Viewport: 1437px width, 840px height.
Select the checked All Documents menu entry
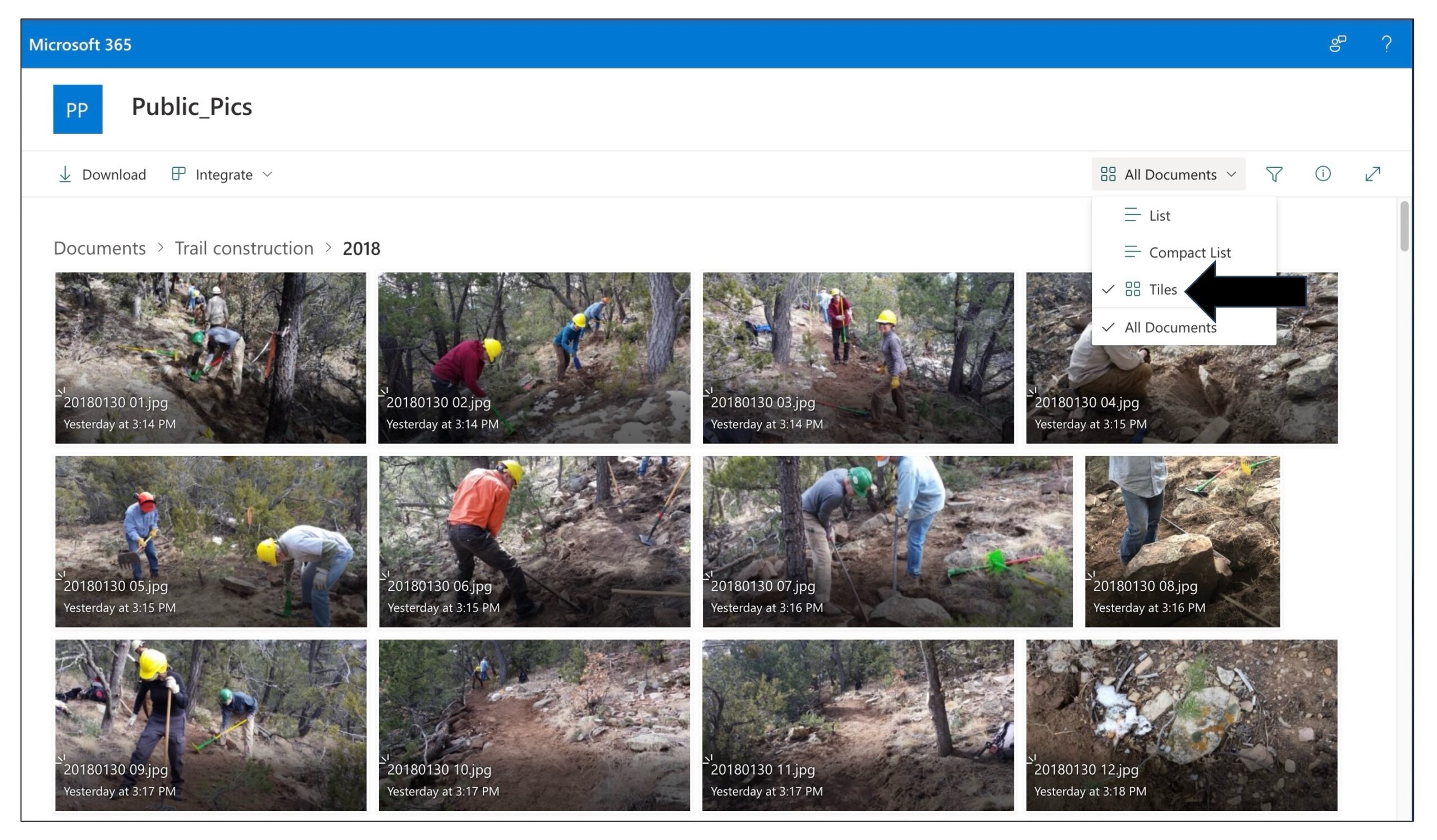click(1170, 328)
